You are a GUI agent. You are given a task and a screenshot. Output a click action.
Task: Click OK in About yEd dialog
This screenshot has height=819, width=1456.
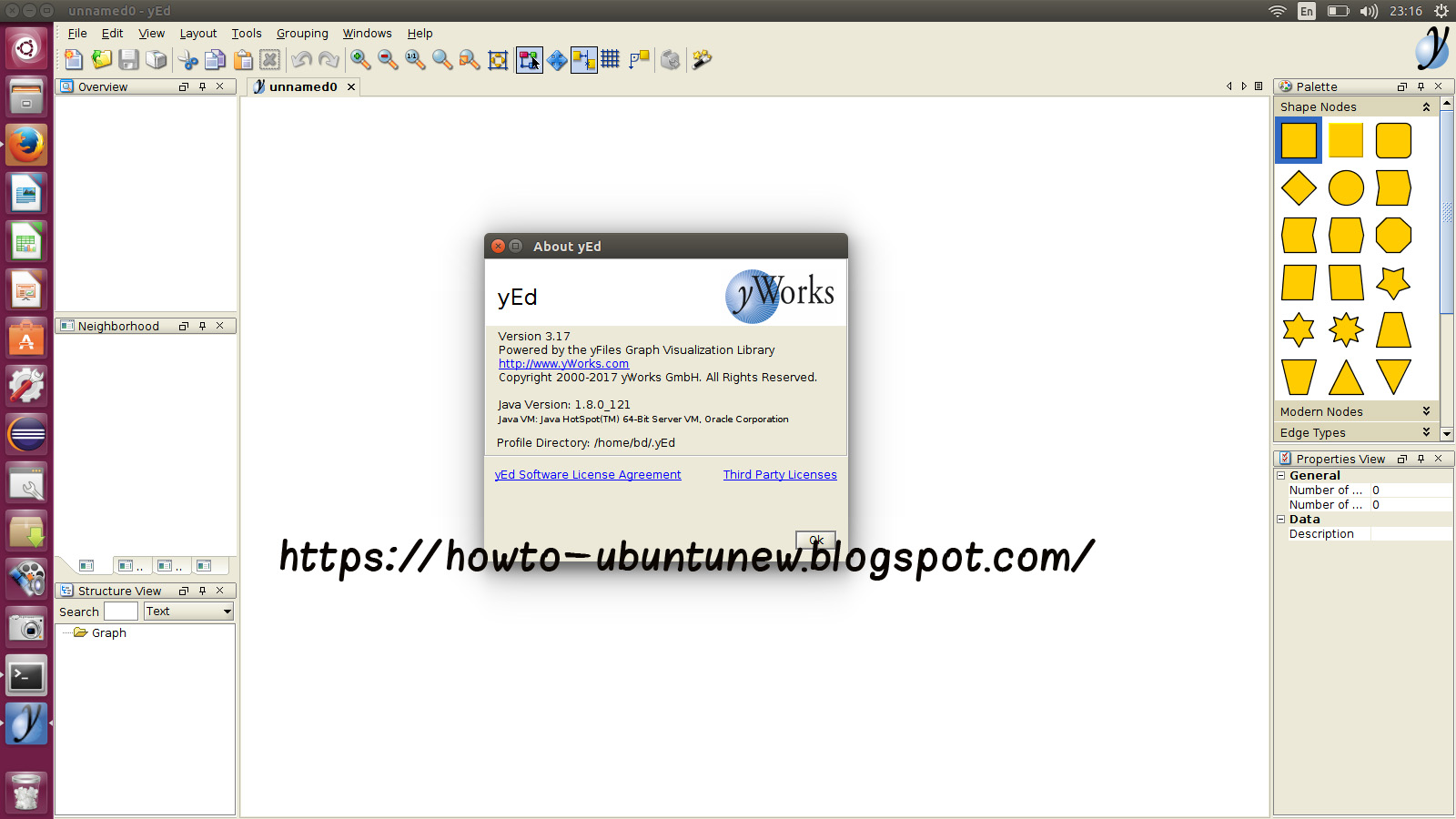[x=815, y=540]
